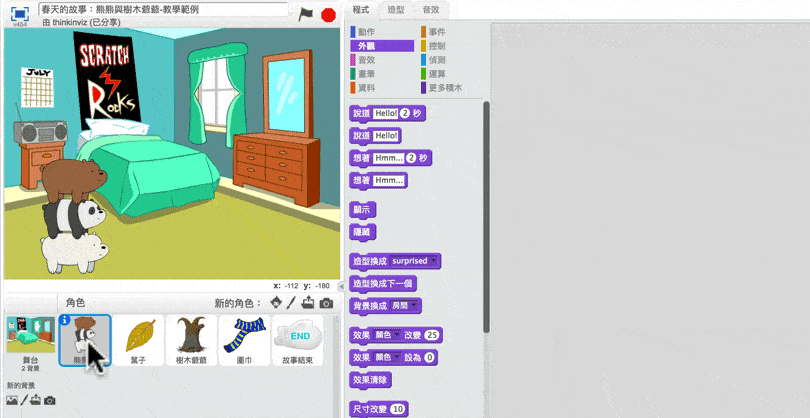Screen dimensions: 810x418
Task: Click Hello! field in second 說道 block
Action: coord(386,136)
